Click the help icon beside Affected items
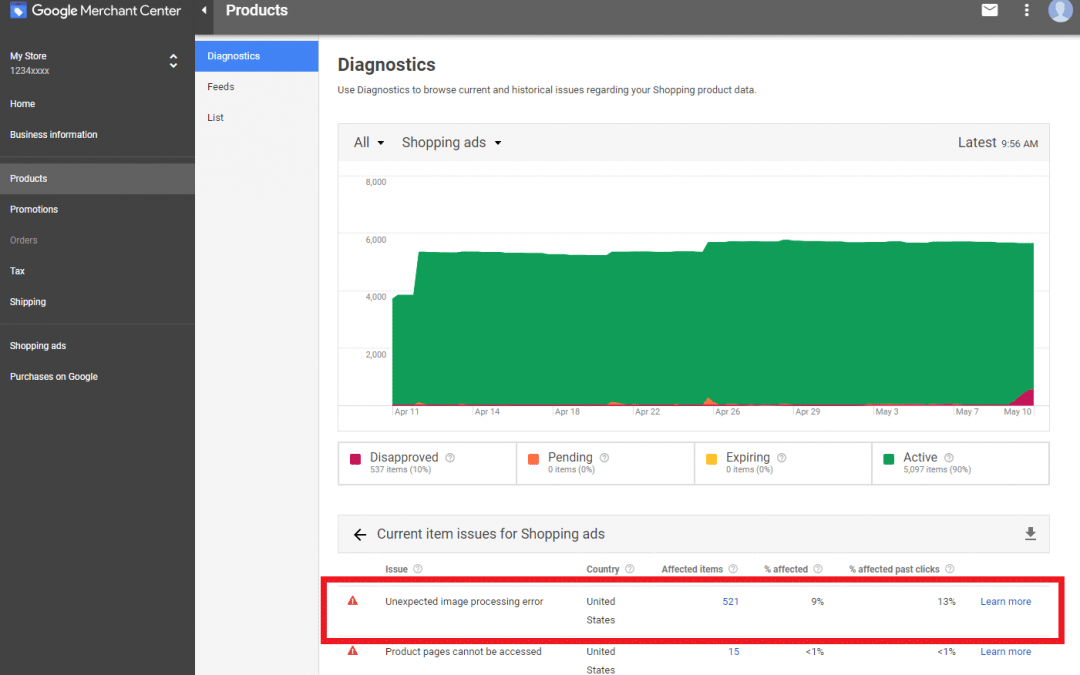The height and width of the screenshot is (675, 1080). (733, 569)
